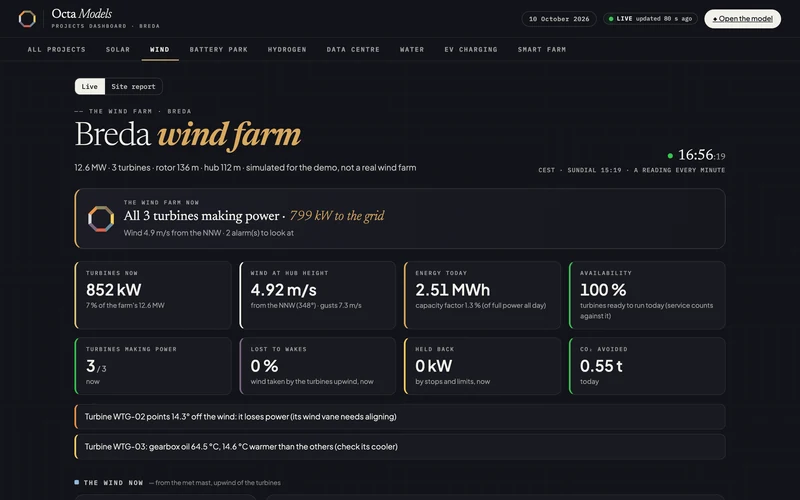Open the WTG-02 wind vane alarm

pyautogui.click(x=400, y=417)
